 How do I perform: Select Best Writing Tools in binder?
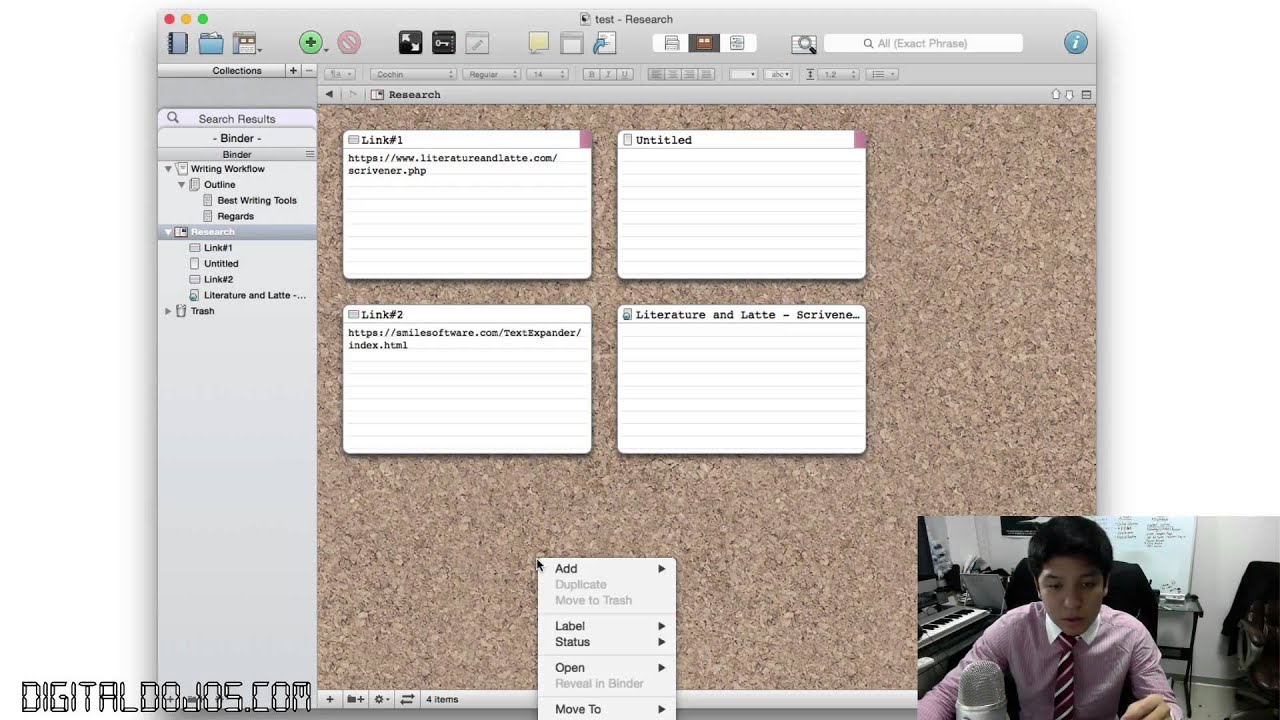256,200
